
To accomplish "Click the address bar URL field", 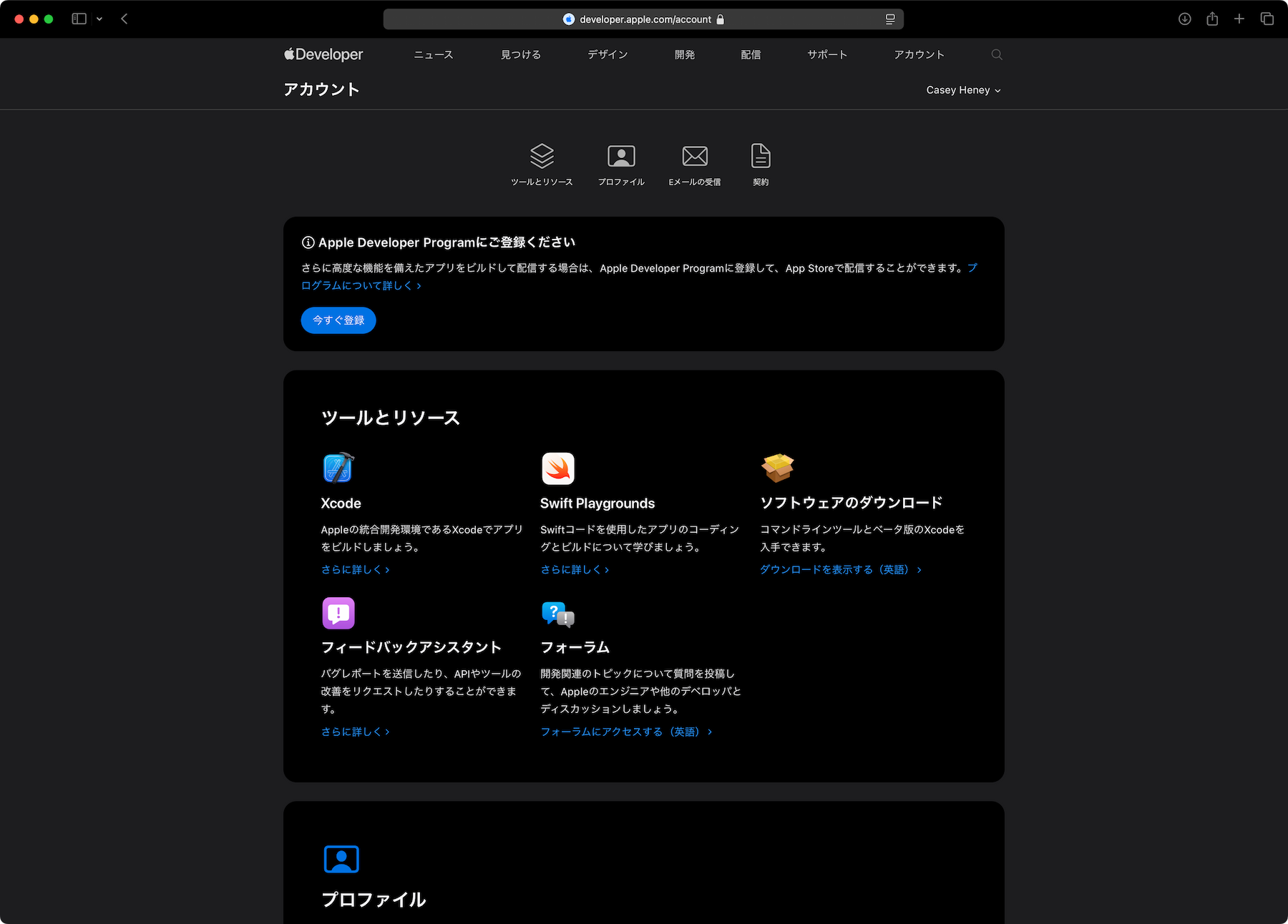I will pyautogui.click(x=644, y=19).
